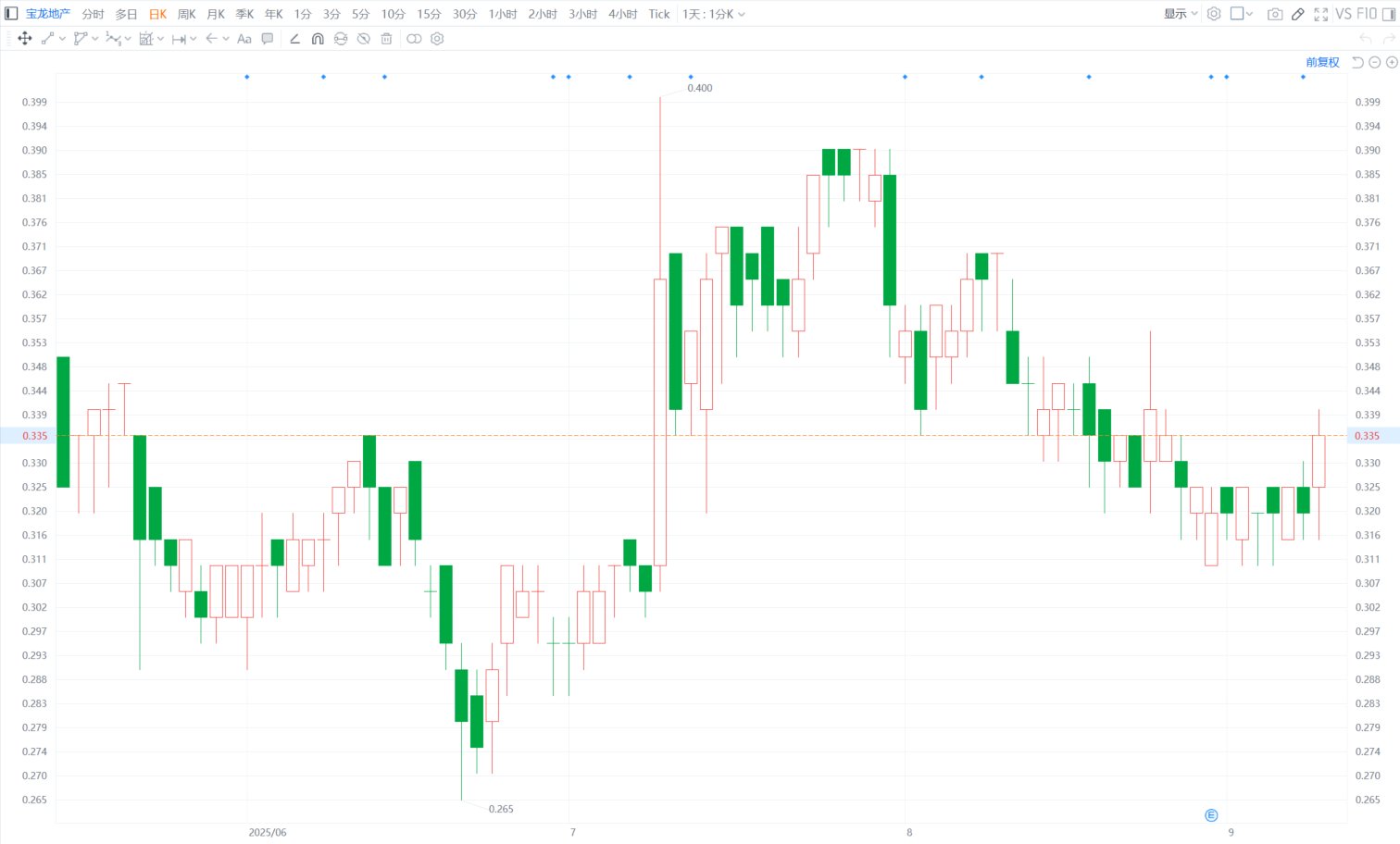Expand trend line tool options arrow
The width and height of the screenshot is (1400, 844).
[62, 39]
